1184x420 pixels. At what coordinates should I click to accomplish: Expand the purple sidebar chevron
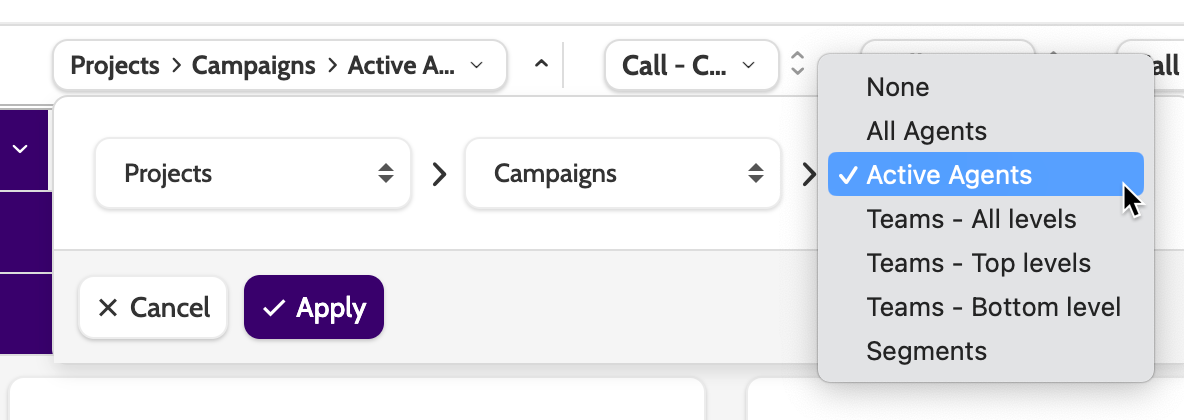[20, 149]
